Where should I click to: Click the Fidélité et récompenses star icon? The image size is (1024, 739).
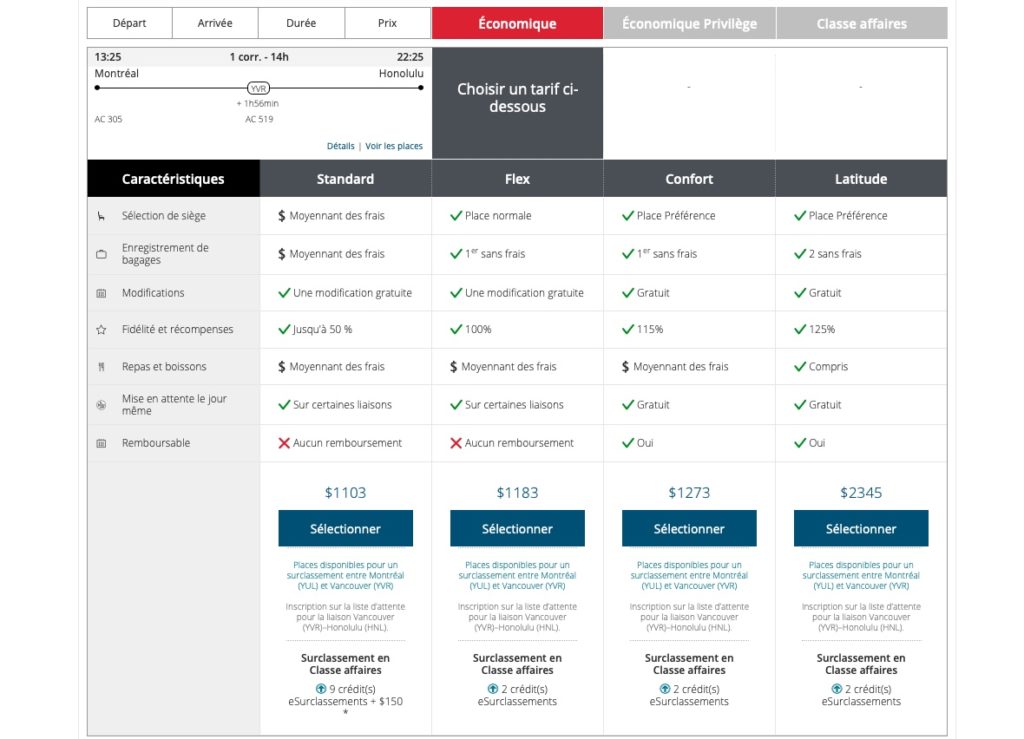coord(101,329)
